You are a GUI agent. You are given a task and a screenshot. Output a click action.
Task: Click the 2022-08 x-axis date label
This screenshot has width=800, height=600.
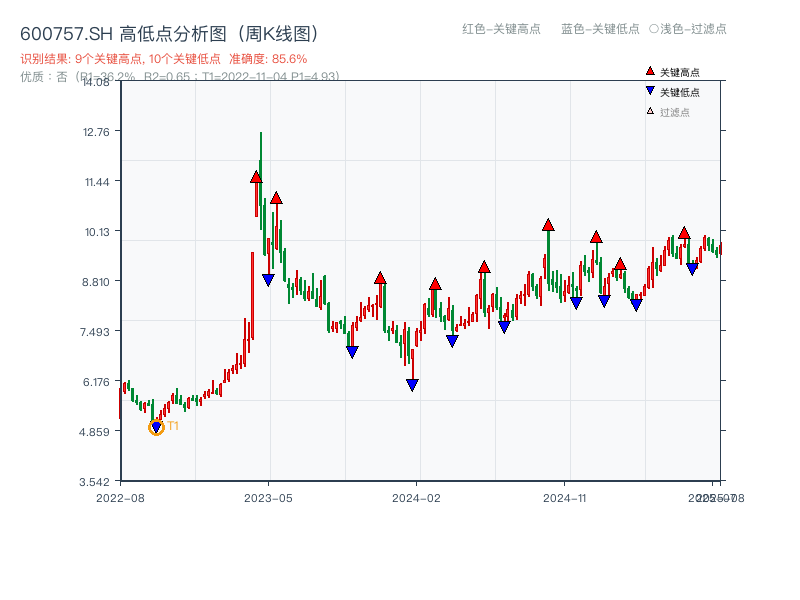[x=120, y=498]
